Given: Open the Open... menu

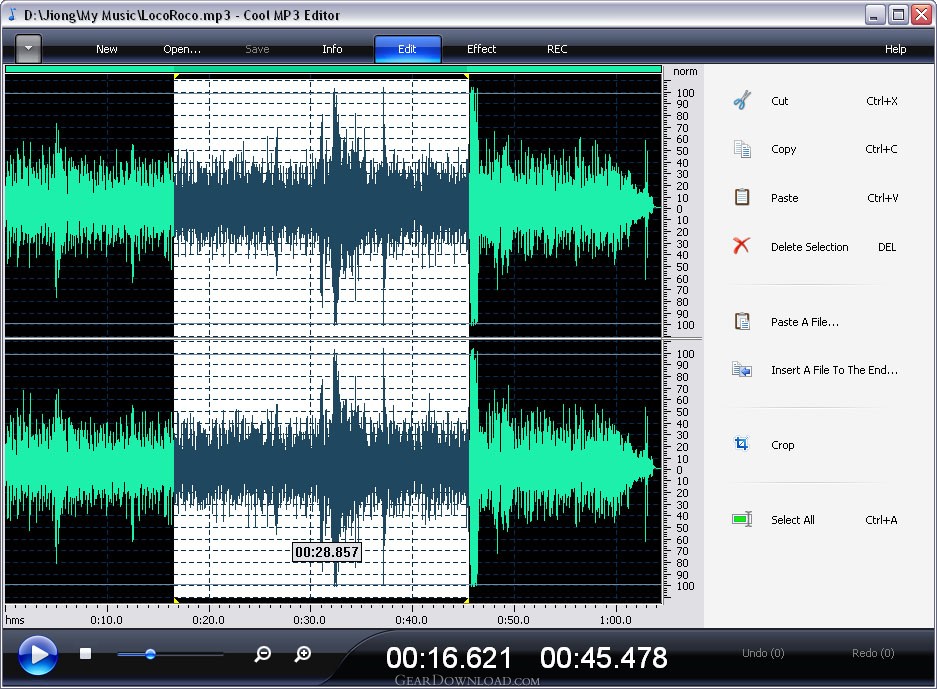Looking at the screenshot, I should [182, 49].
